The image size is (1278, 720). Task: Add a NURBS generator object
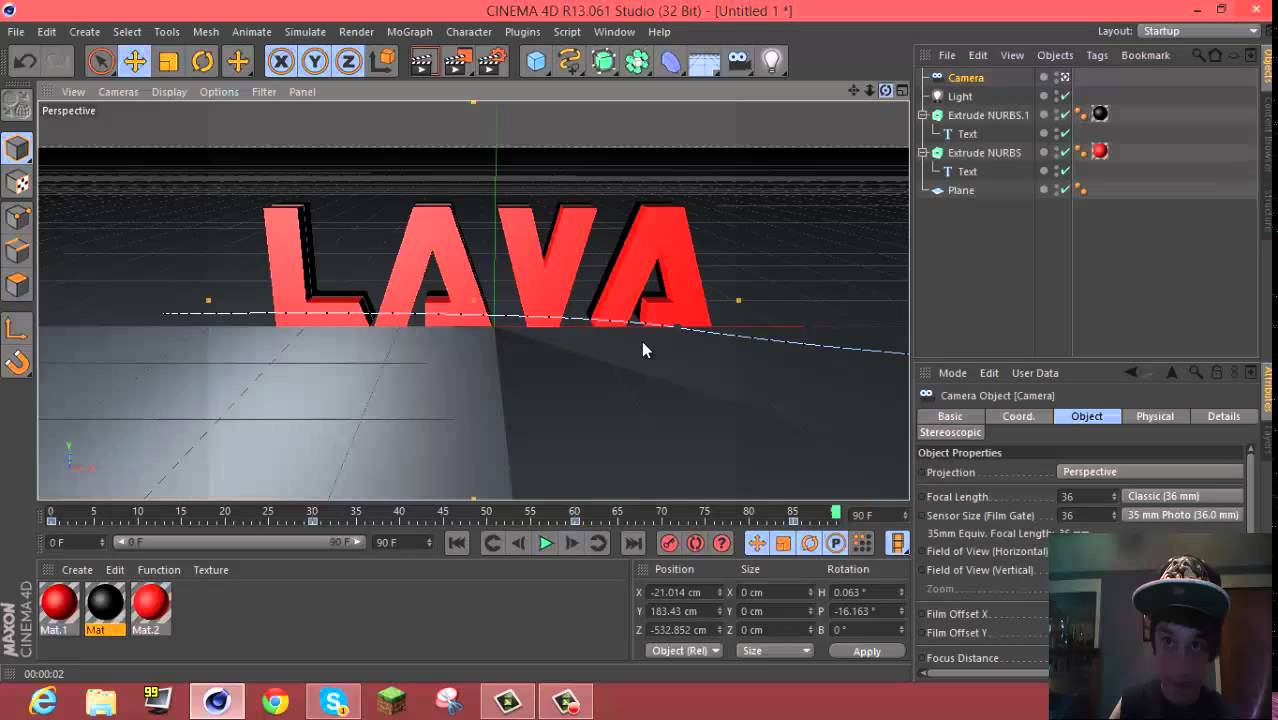tap(604, 62)
